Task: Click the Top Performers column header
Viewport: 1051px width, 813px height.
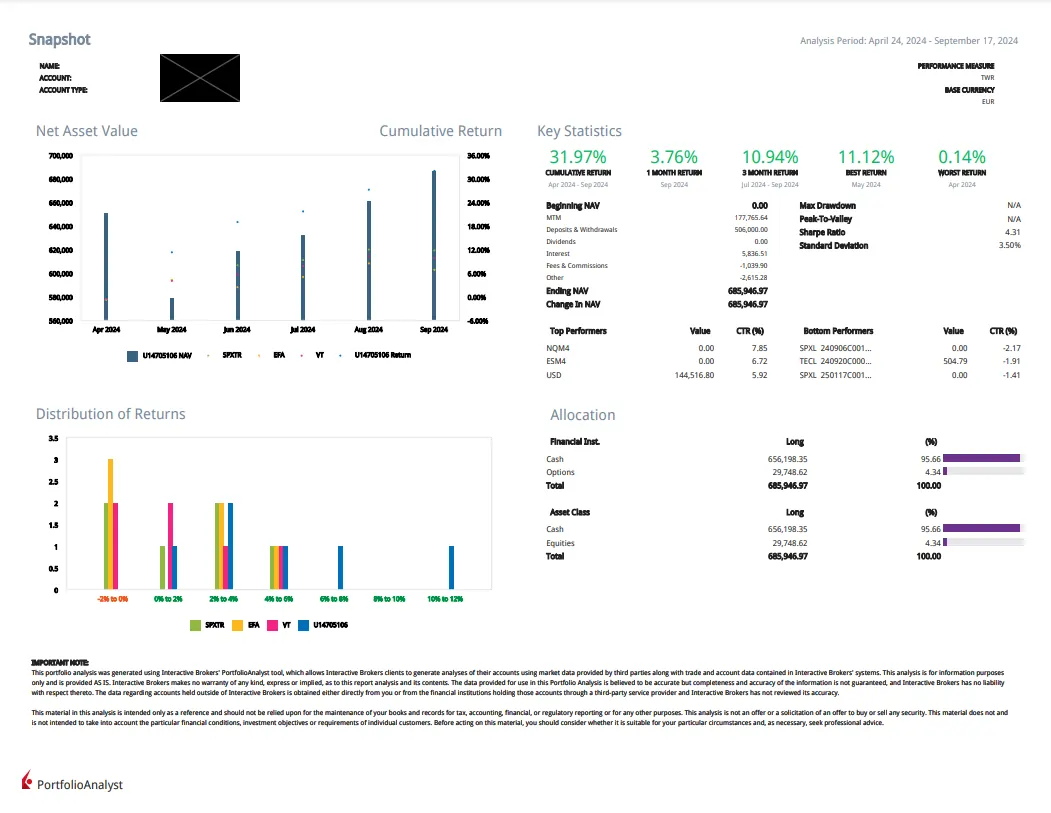Action: (578, 331)
